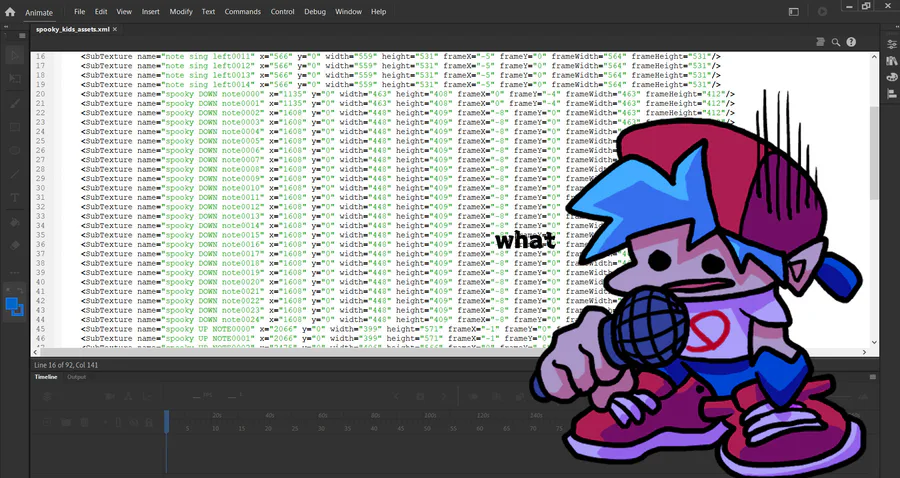
Task: Open the Color palette panel icon
Action: (891, 77)
